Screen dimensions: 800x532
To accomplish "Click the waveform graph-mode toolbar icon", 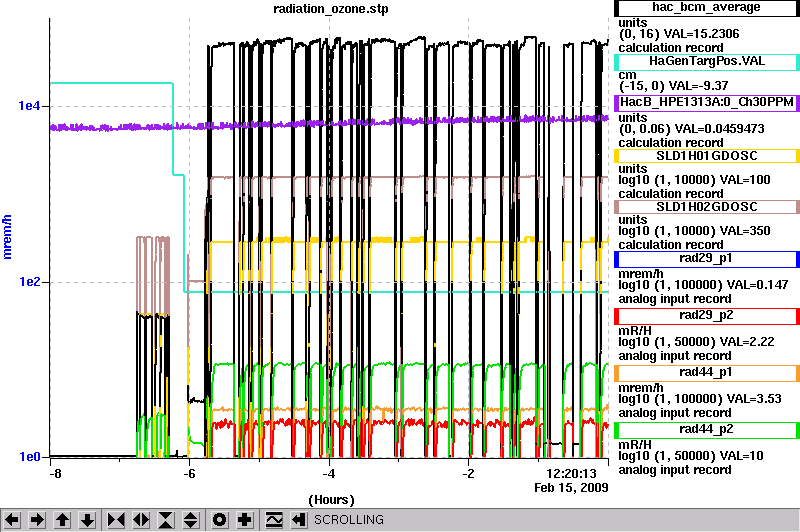I will tap(274, 520).
